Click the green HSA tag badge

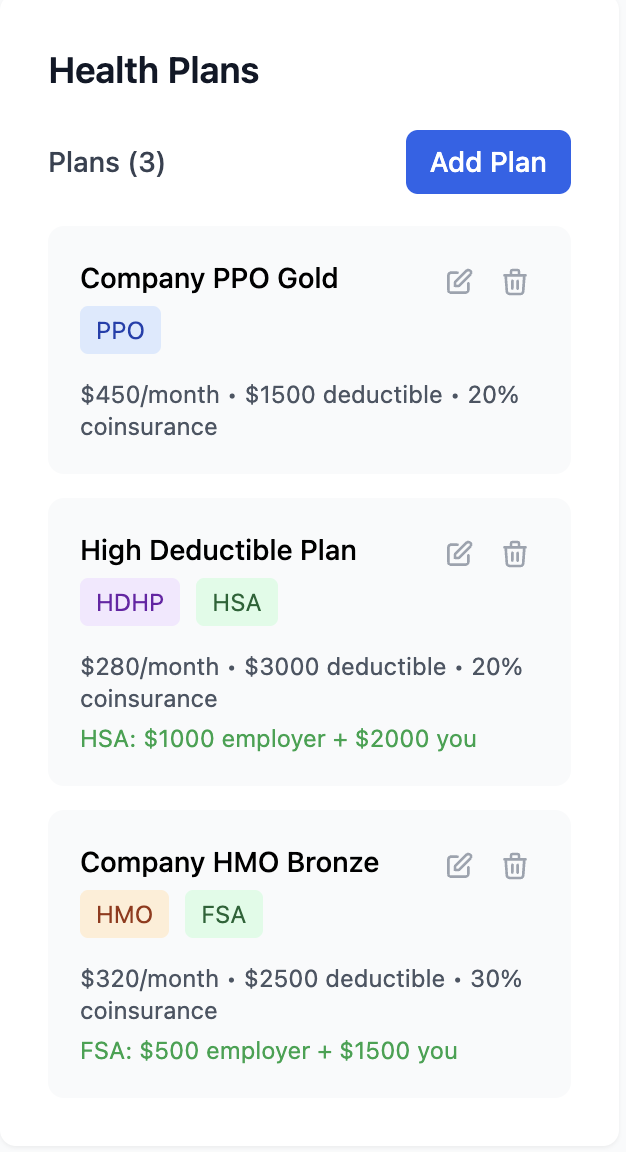tap(237, 602)
